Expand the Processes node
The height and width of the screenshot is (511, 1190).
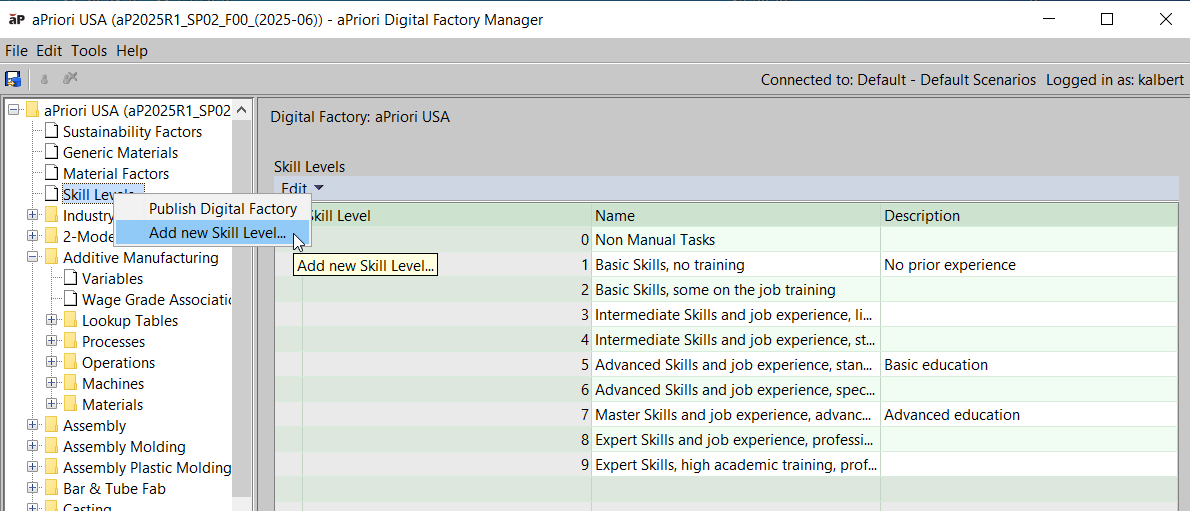point(52,342)
